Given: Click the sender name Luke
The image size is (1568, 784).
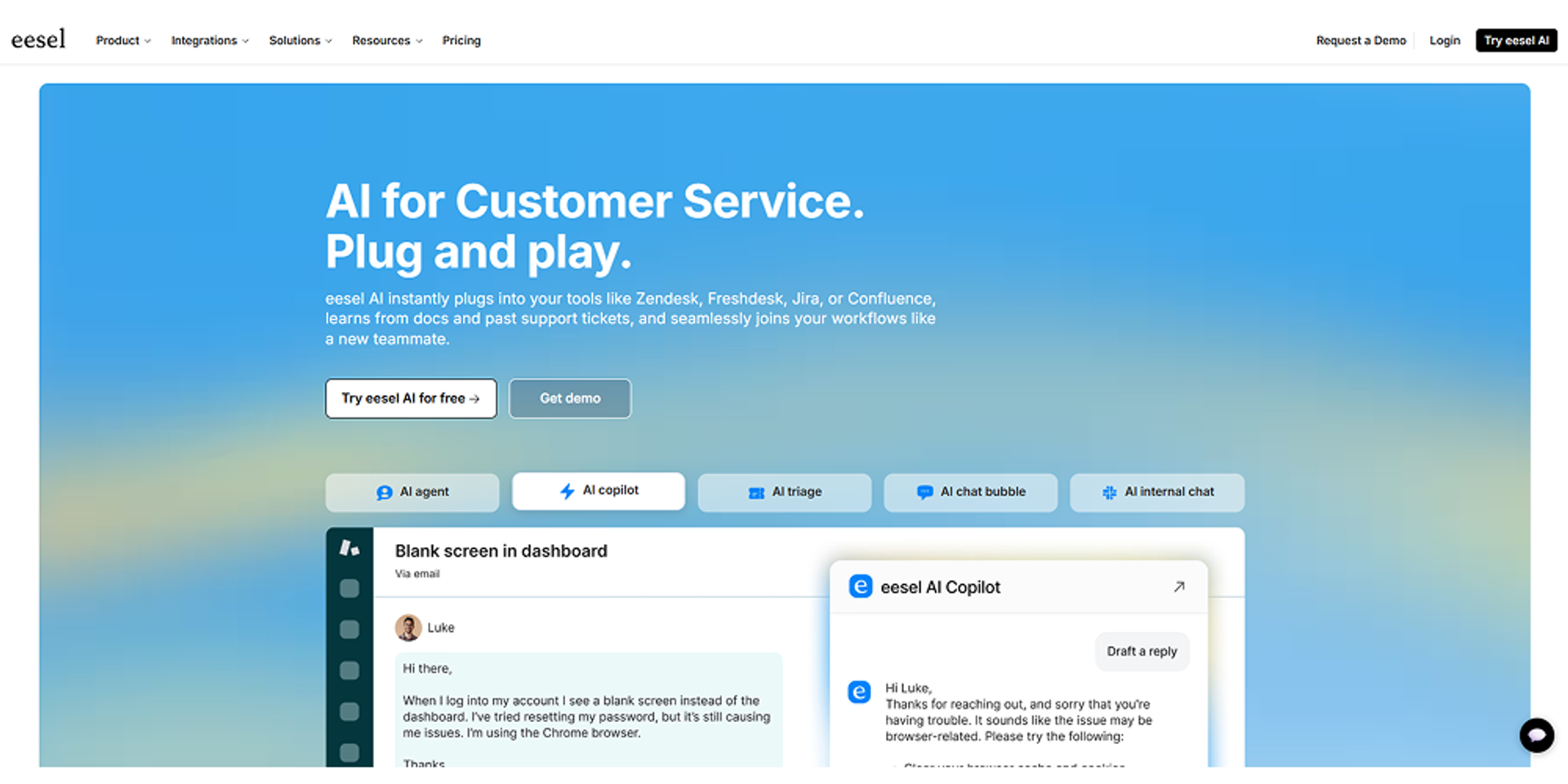Looking at the screenshot, I should click(441, 627).
